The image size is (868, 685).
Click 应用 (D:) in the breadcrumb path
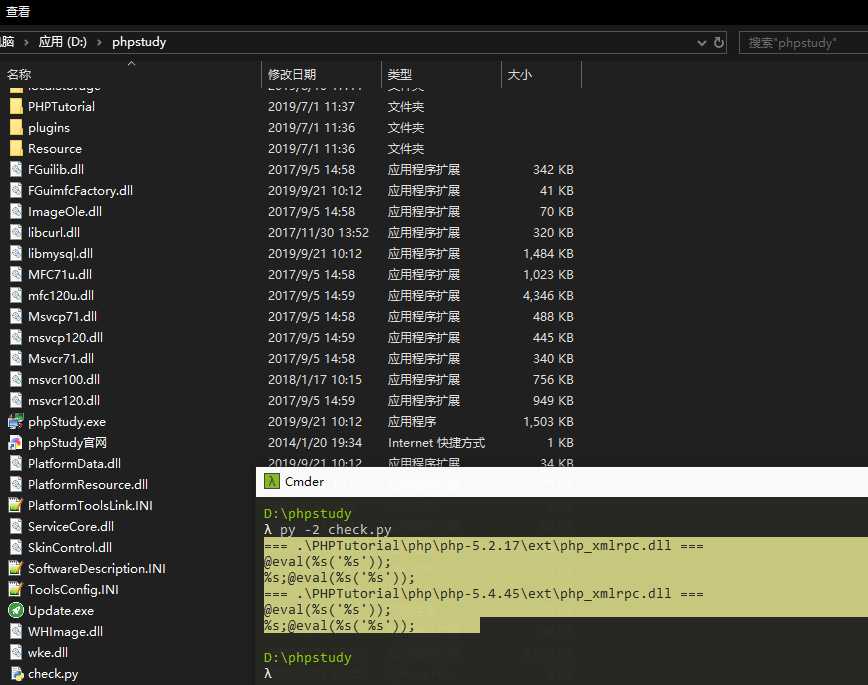tap(63, 42)
